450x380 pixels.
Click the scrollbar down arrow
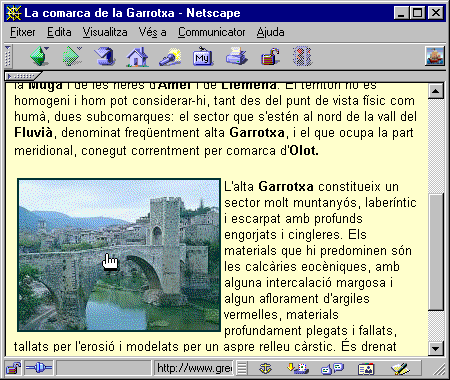pos(436,349)
